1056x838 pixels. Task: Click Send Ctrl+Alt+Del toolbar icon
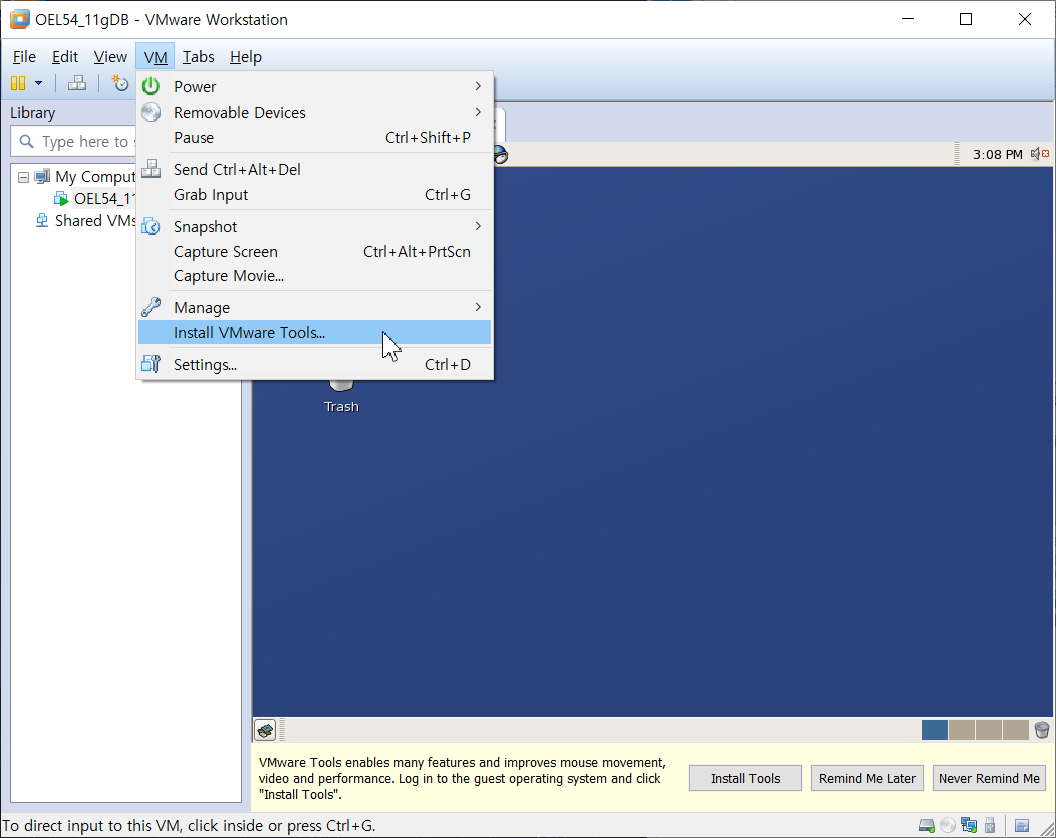pos(77,83)
